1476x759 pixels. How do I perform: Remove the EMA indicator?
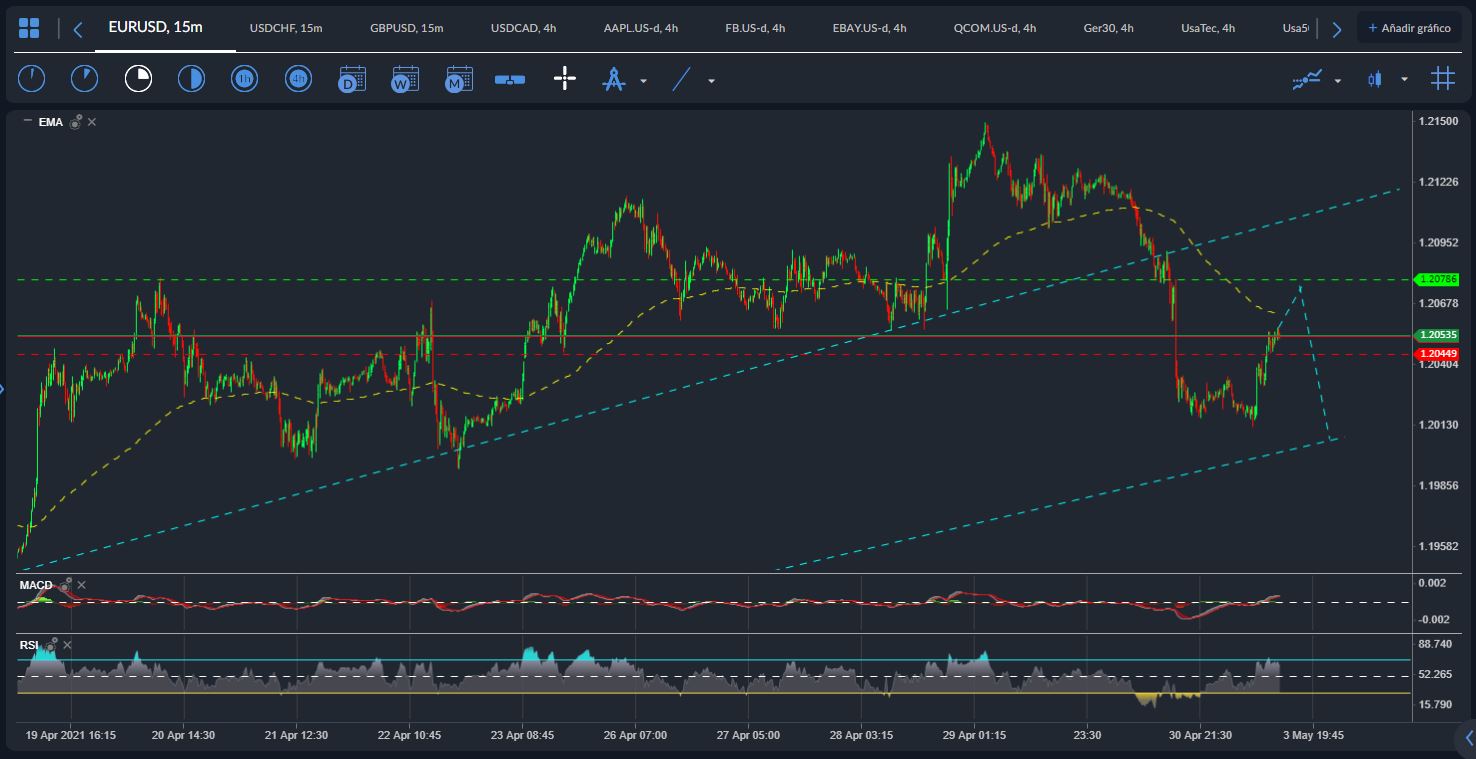click(92, 122)
